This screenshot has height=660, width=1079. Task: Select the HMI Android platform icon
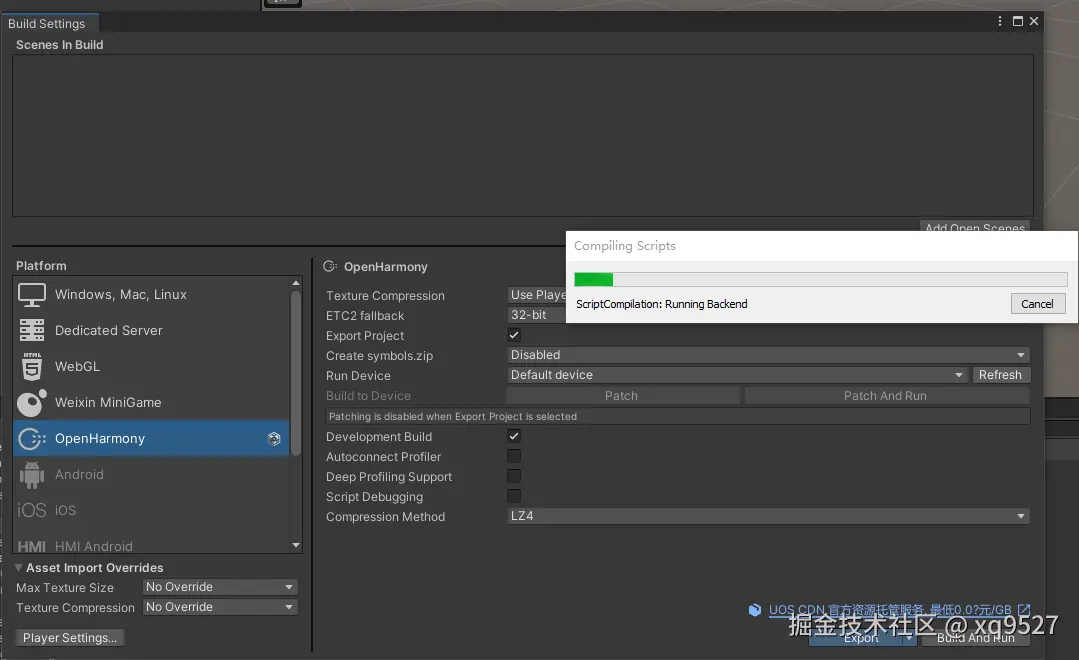click(32, 546)
